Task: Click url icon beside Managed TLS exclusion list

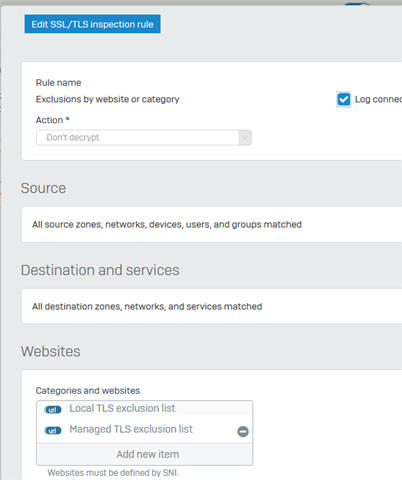Action: 53,431
